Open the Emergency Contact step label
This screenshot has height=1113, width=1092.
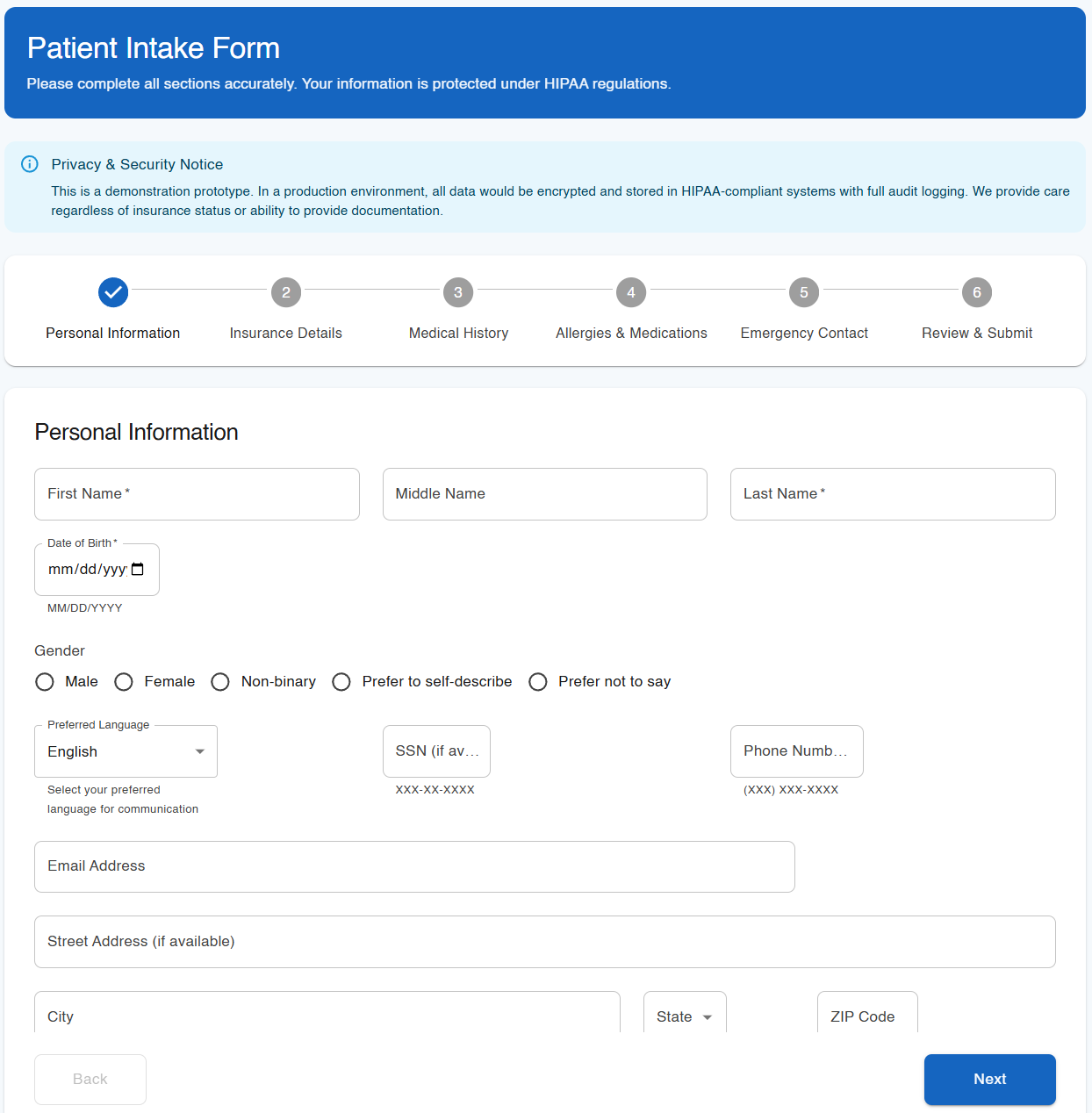[x=803, y=333]
